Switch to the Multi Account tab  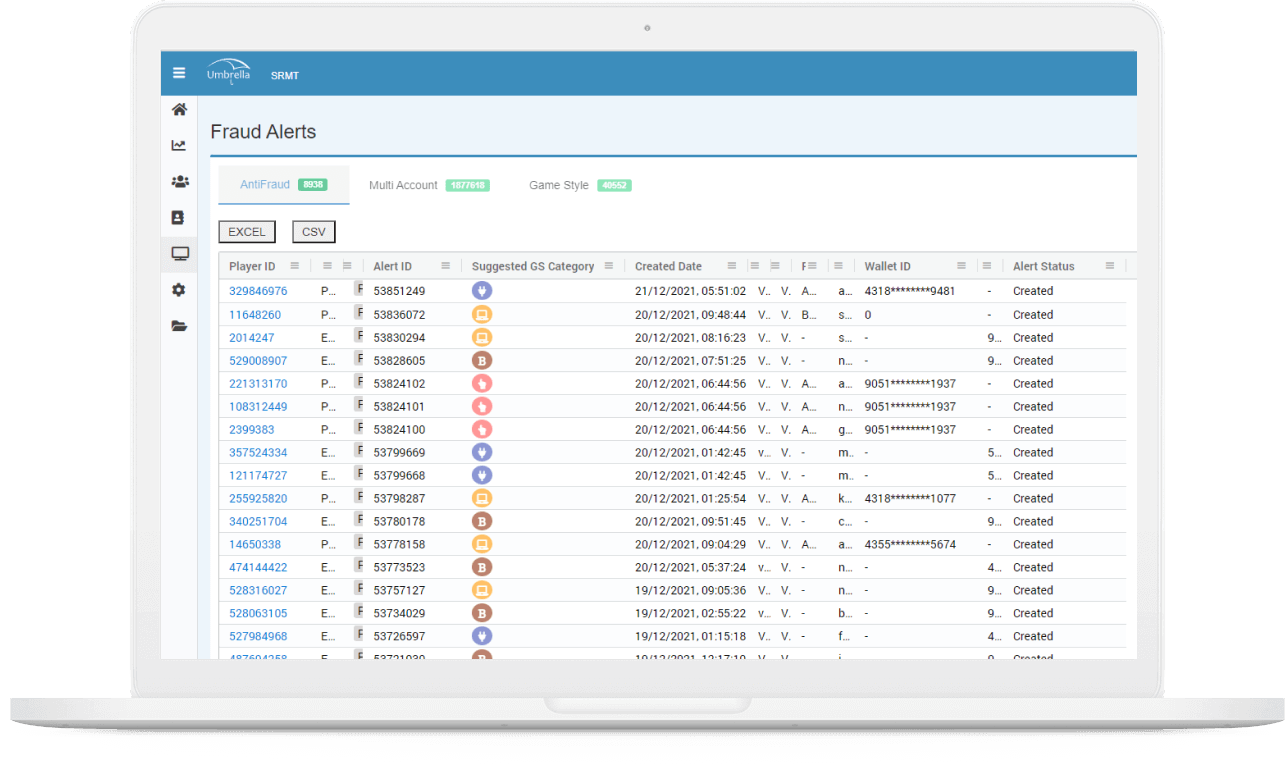pos(402,185)
